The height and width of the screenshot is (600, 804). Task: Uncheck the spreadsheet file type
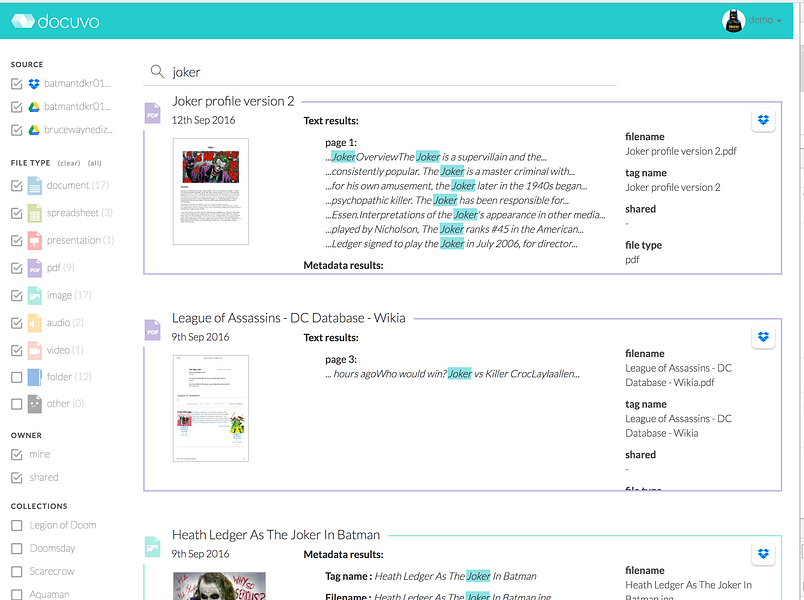click(16, 213)
